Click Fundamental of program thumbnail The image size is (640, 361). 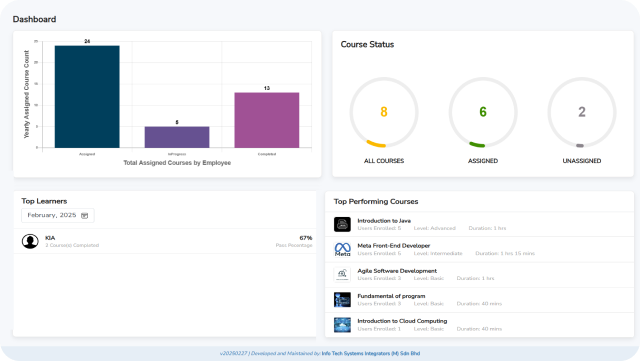(x=342, y=300)
